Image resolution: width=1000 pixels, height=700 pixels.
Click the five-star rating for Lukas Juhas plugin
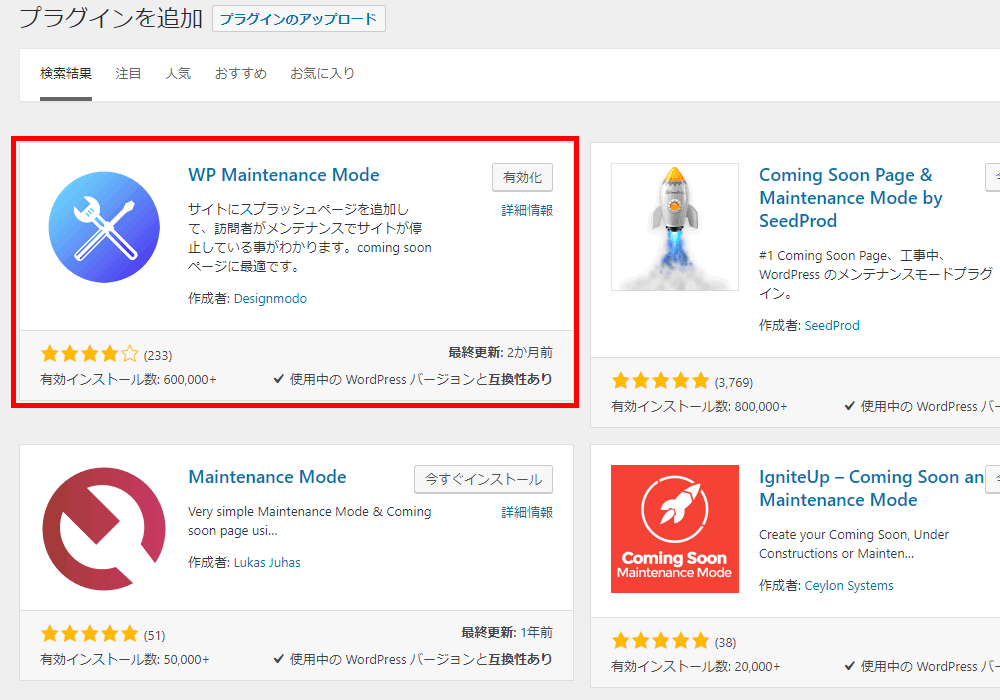point(90,634)
